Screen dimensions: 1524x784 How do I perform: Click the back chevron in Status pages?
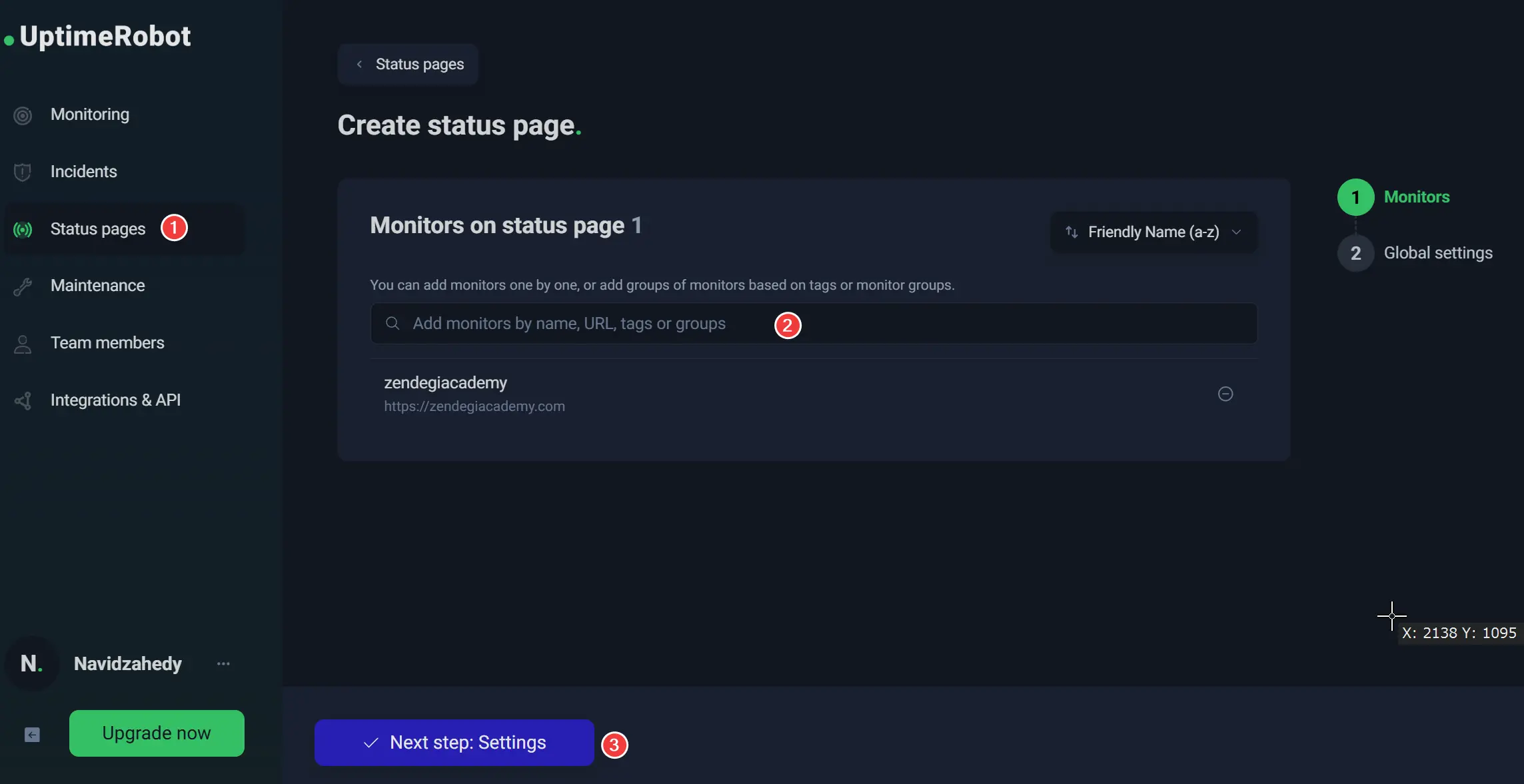[x=359, y=64]
